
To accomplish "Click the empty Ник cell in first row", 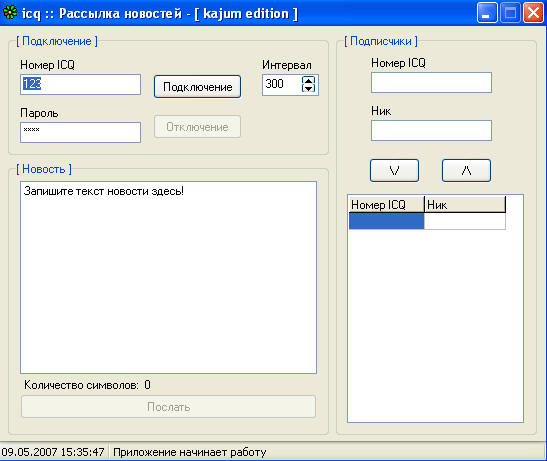I will 465,221.
